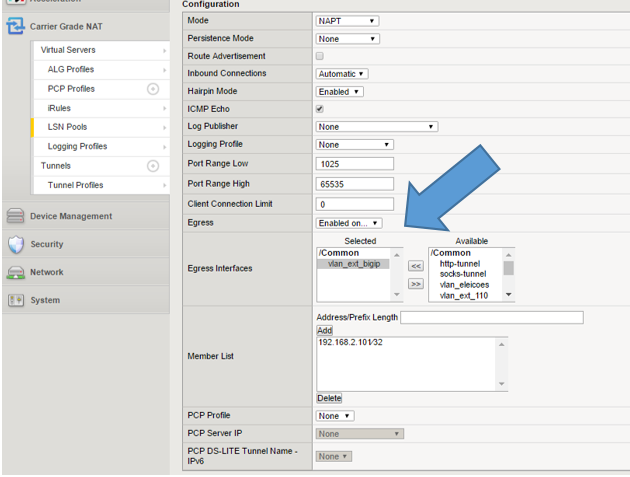Uncheck the ICMP Echo checkbox
Image resolution: width=630 pixels, height=477 pixels.
tap(320, 108)
